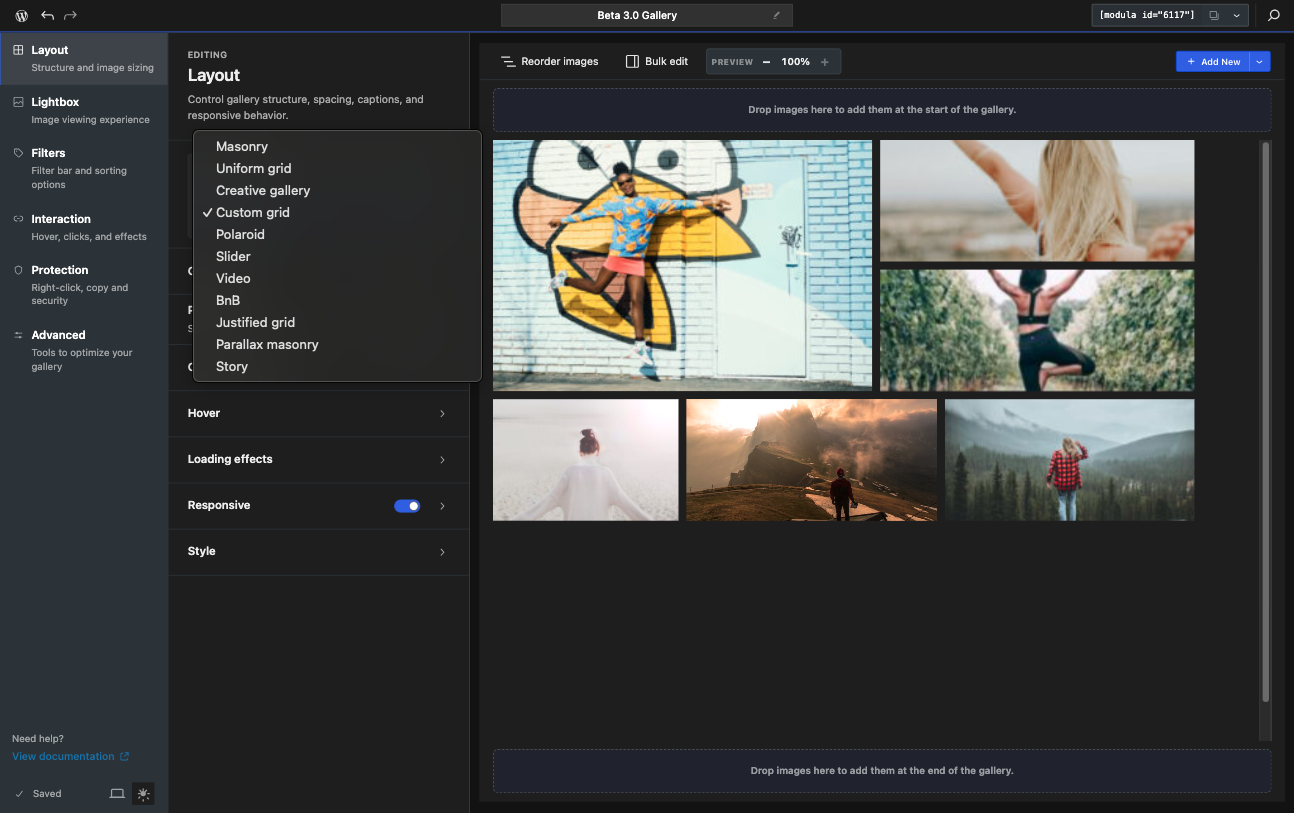Switch to desktop preview device icon
The width and height of the screenshot is (1294, 813).
[117, 794]
